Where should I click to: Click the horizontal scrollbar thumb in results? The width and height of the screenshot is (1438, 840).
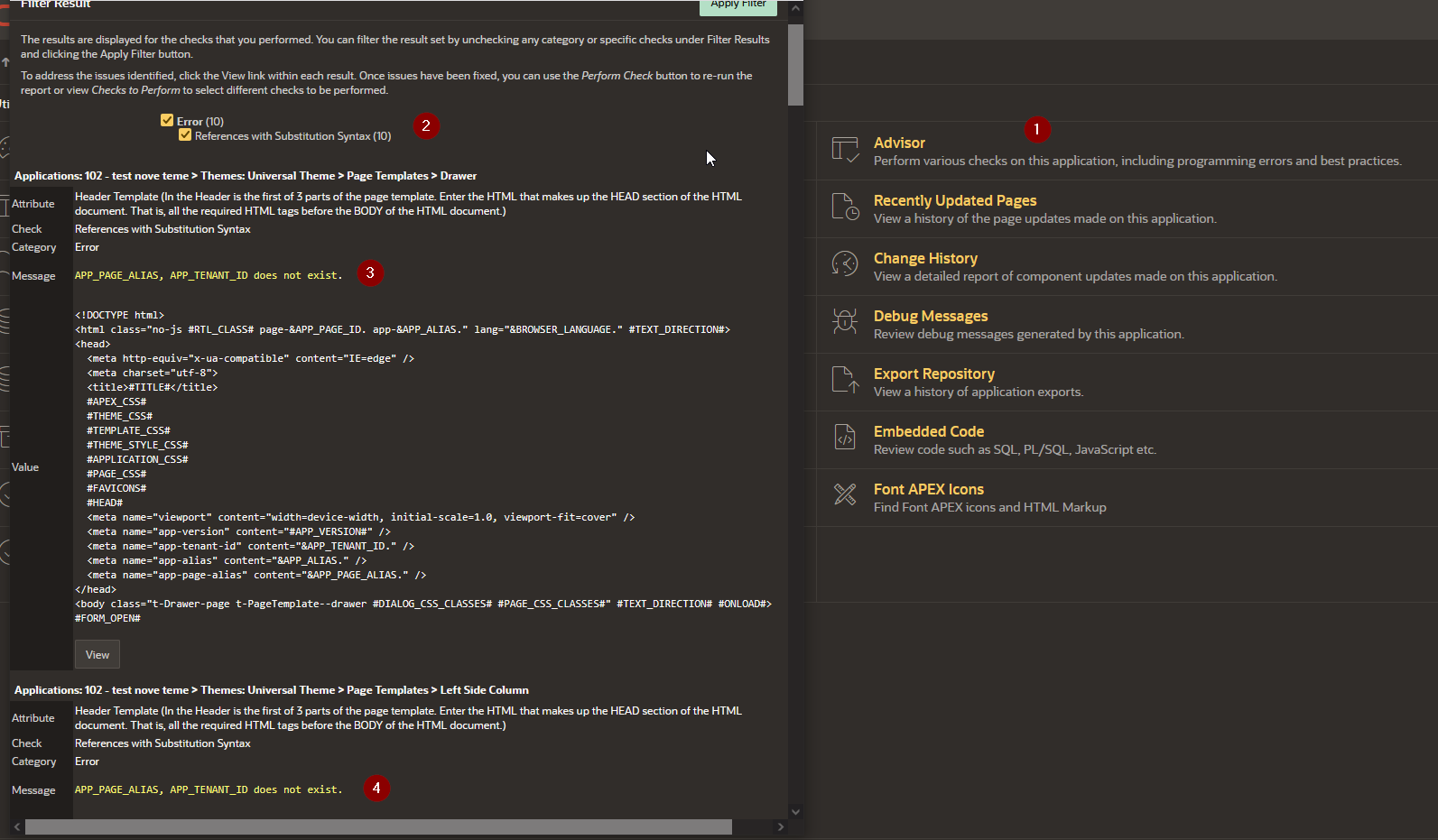[378, 827]
